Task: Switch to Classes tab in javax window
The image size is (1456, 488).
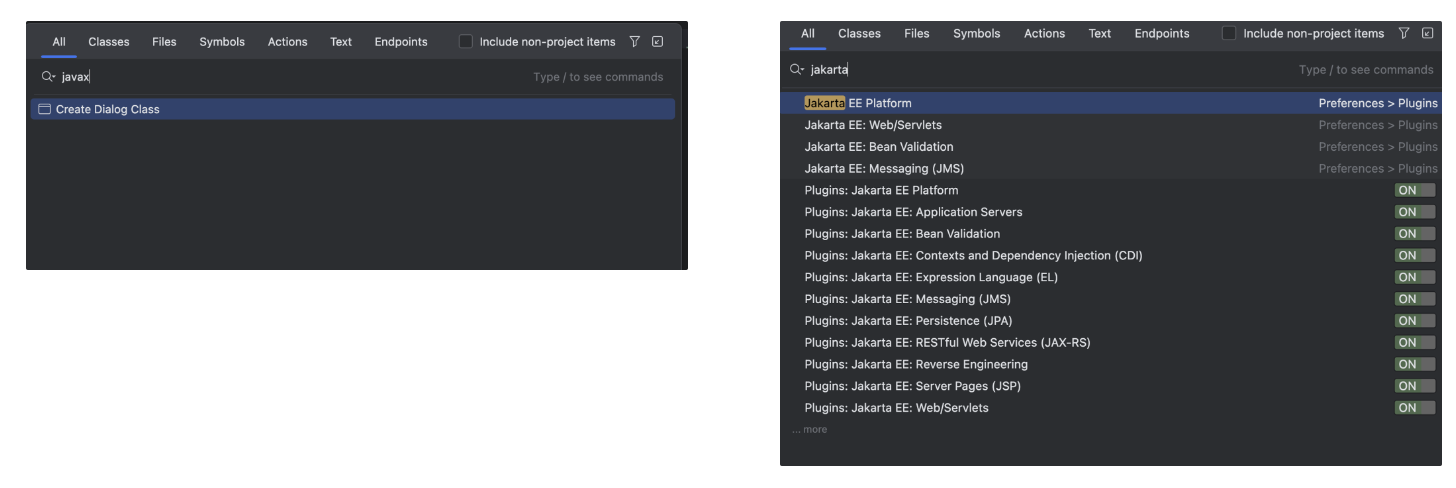Action: click(109, 42)
